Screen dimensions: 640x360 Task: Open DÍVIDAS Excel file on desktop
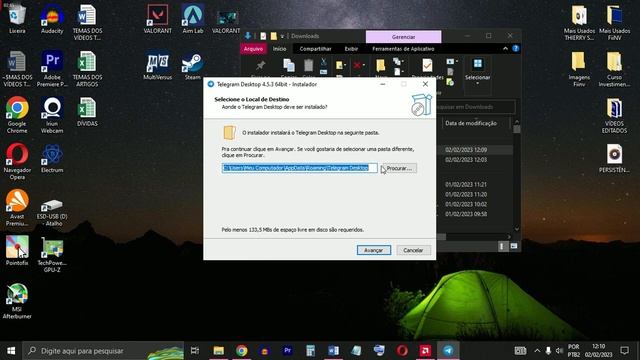click(x=87, y=112)
